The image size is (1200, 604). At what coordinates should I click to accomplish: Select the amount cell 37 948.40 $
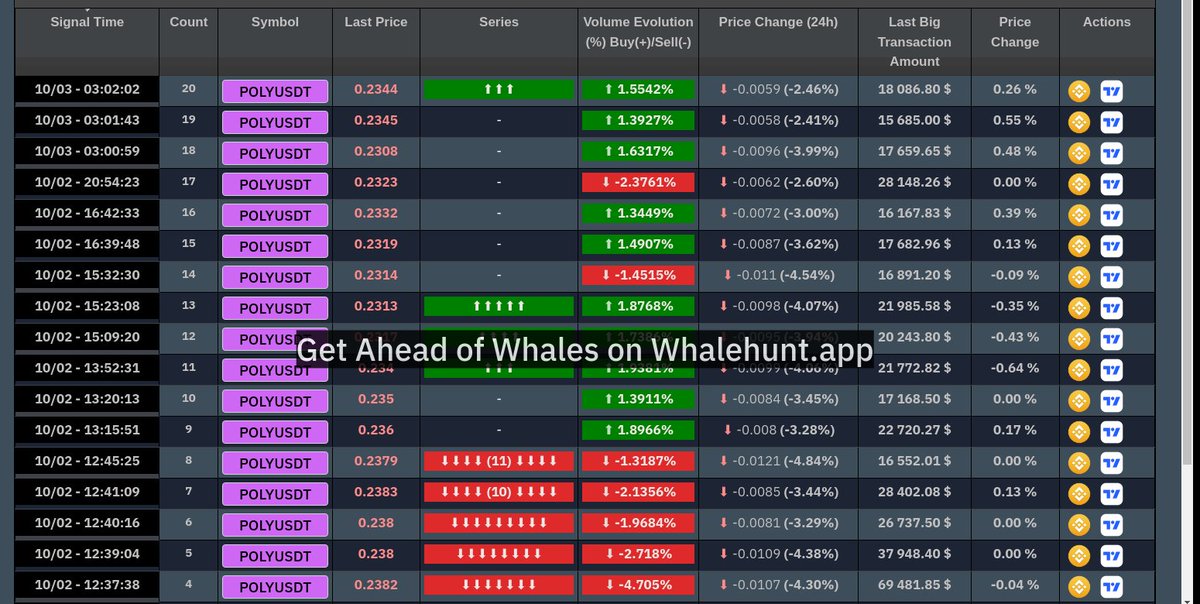(914, 554)
